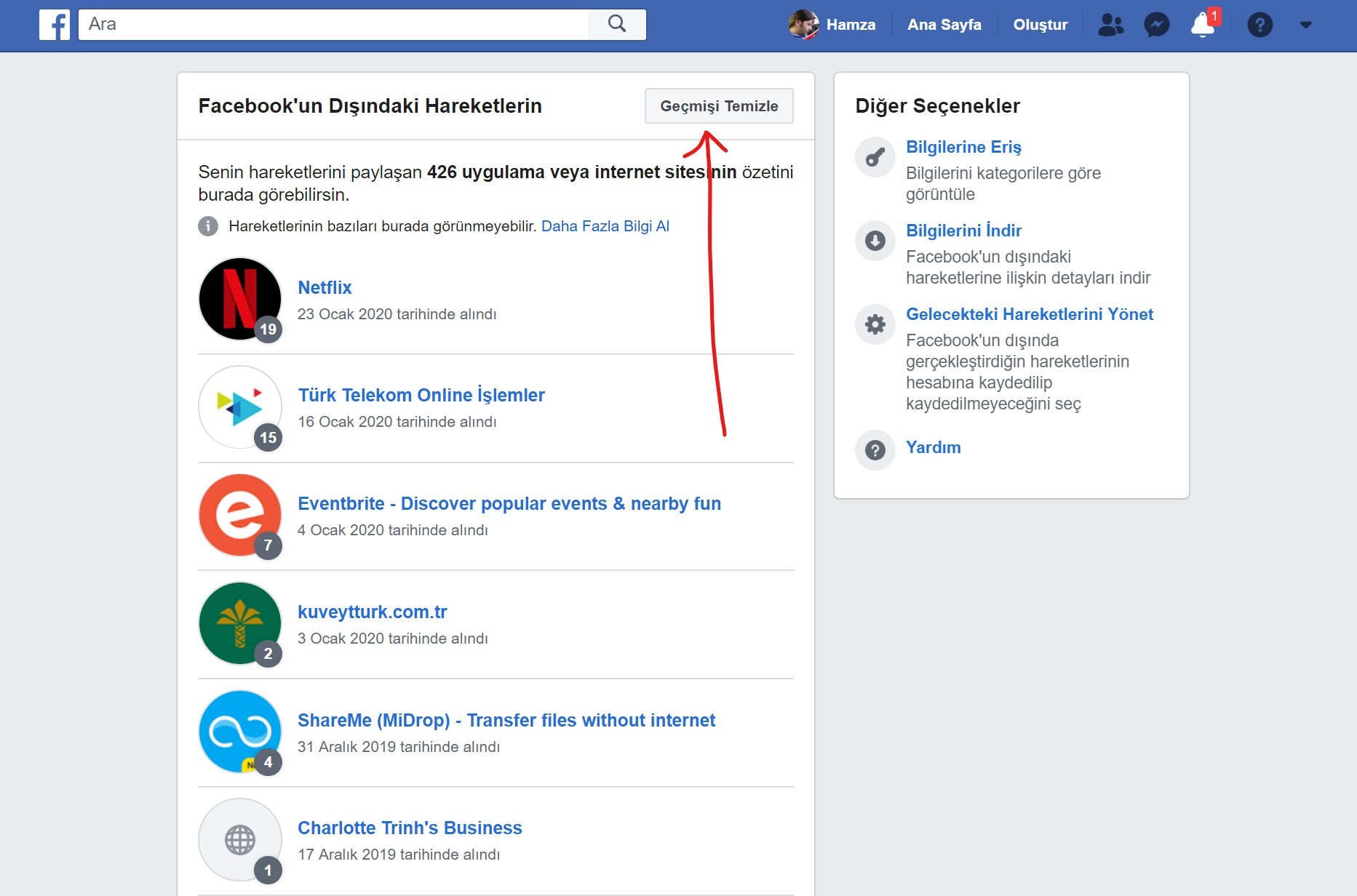The image size is (1357, 896).
Task: Open the Netflix activity link
Action: 325,287
